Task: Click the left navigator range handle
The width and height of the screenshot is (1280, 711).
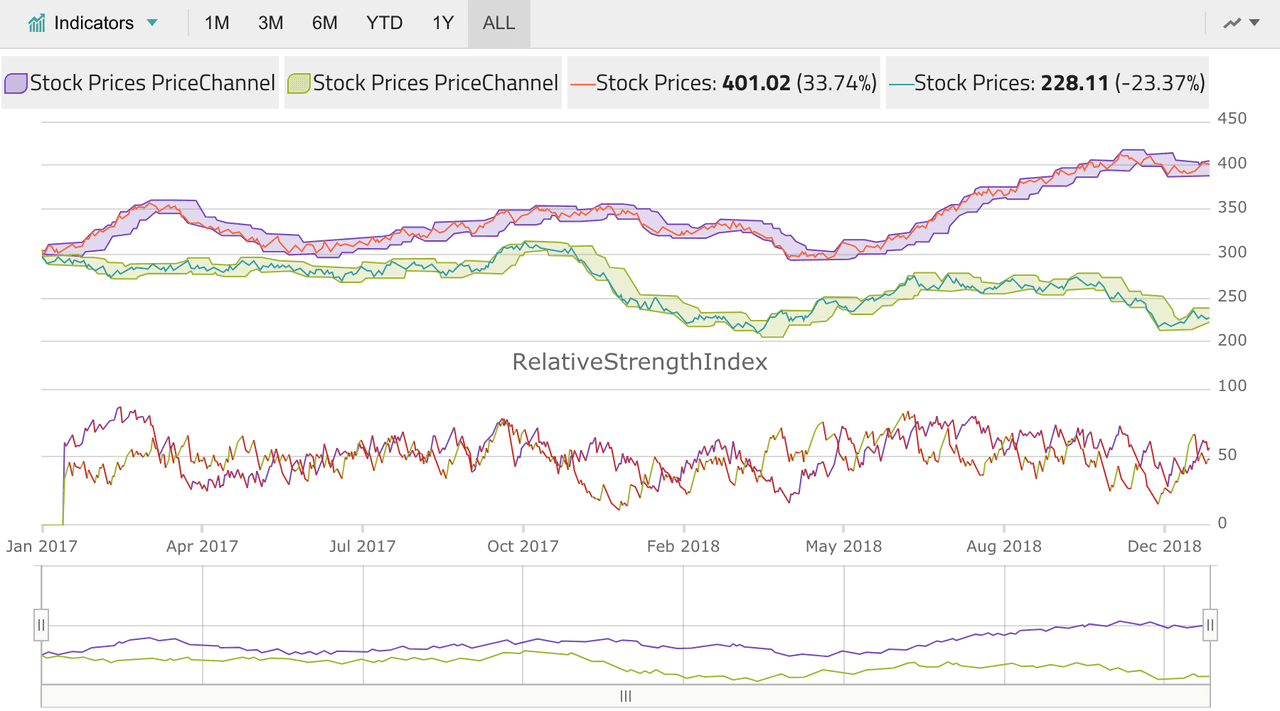Action: 41,625
